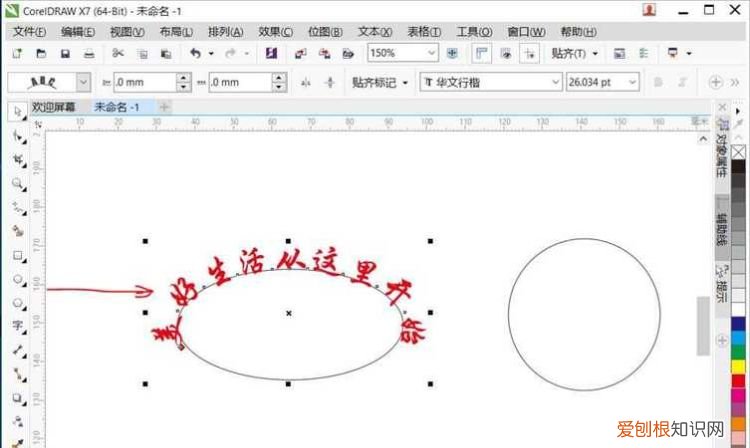750x448 pixels.
Task: Select the Shape tool in the toolbox
Action: [18, 137]
